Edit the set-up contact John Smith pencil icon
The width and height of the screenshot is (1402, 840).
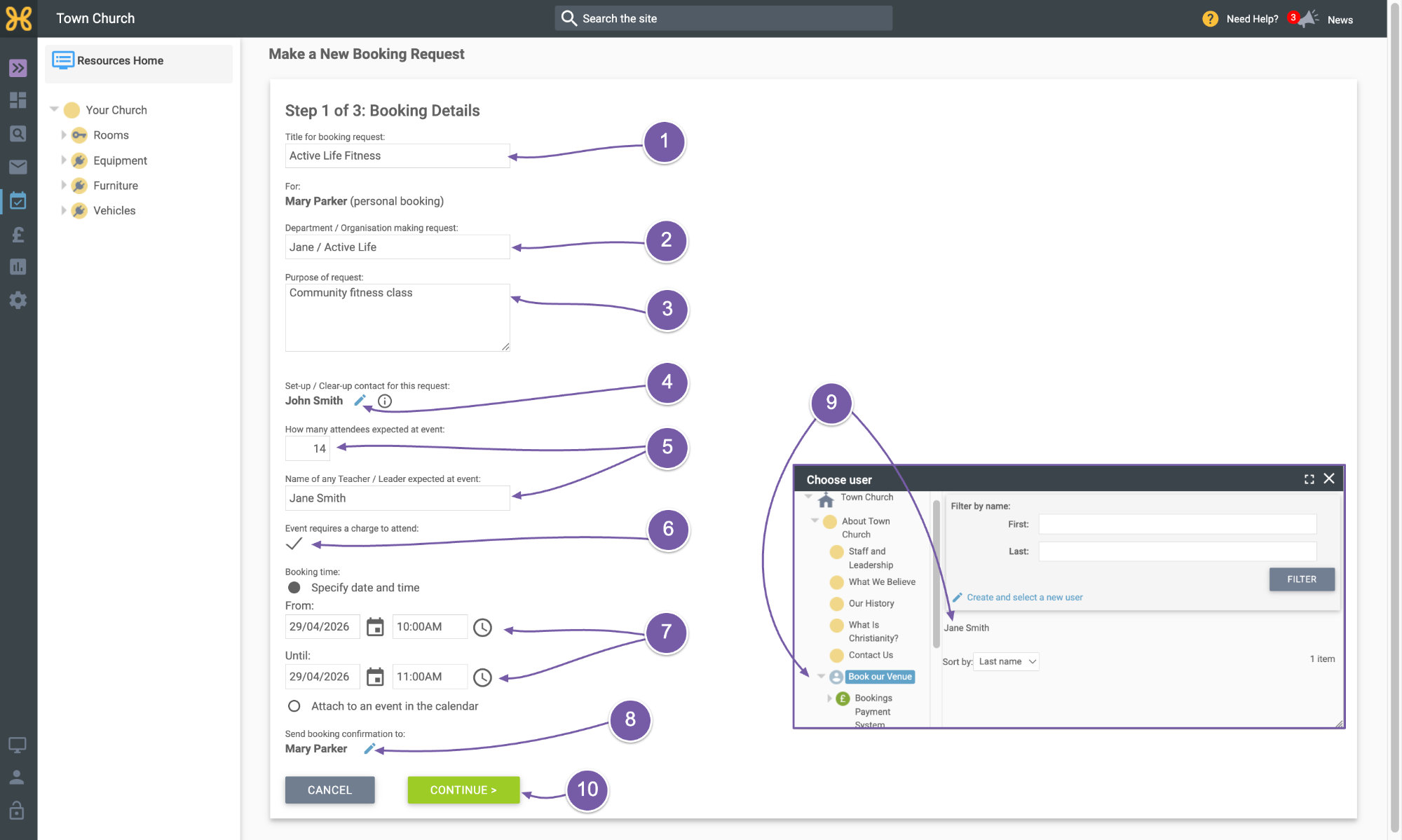pyautogui.click(x=360, y=401)
